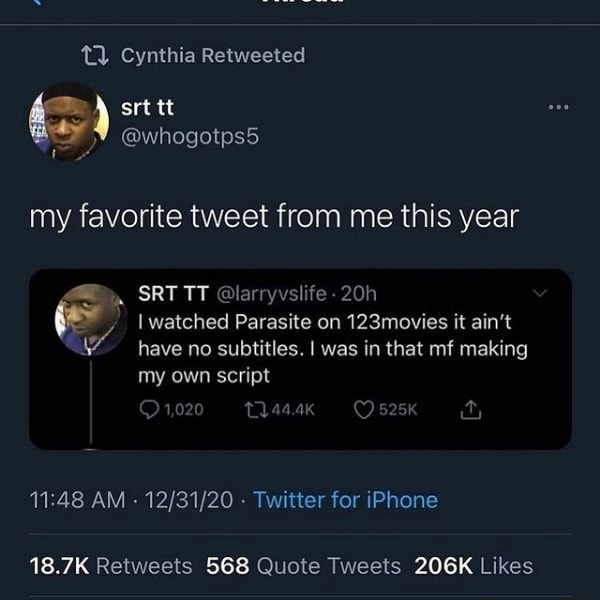Open the quoted Parasite tweet text
Viewport: 600px width, 600px height.
[x=332, y=349]
